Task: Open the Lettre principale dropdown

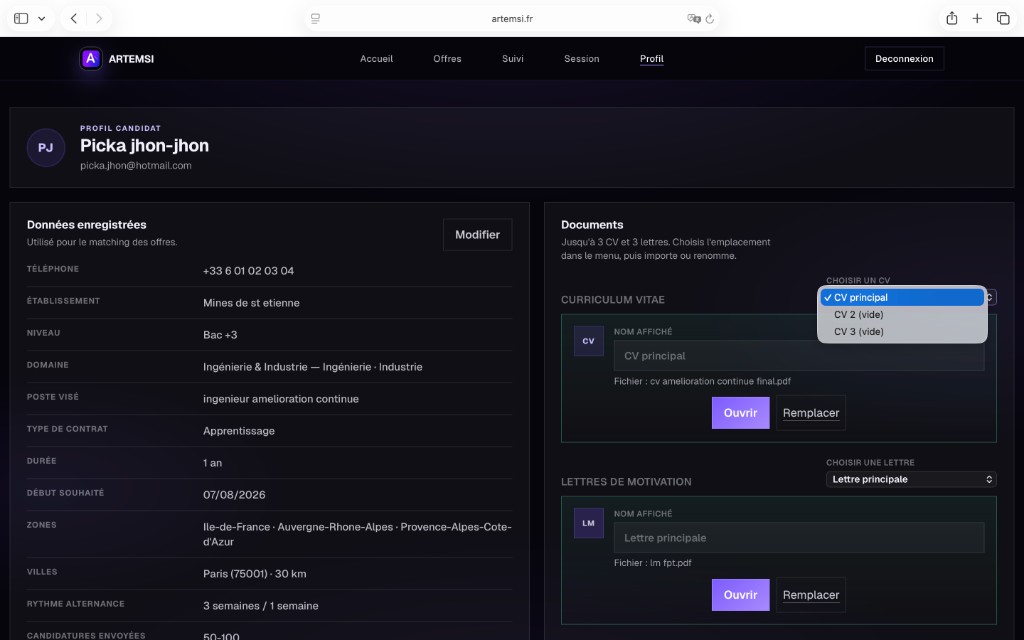Action: [x=911, y=479]
